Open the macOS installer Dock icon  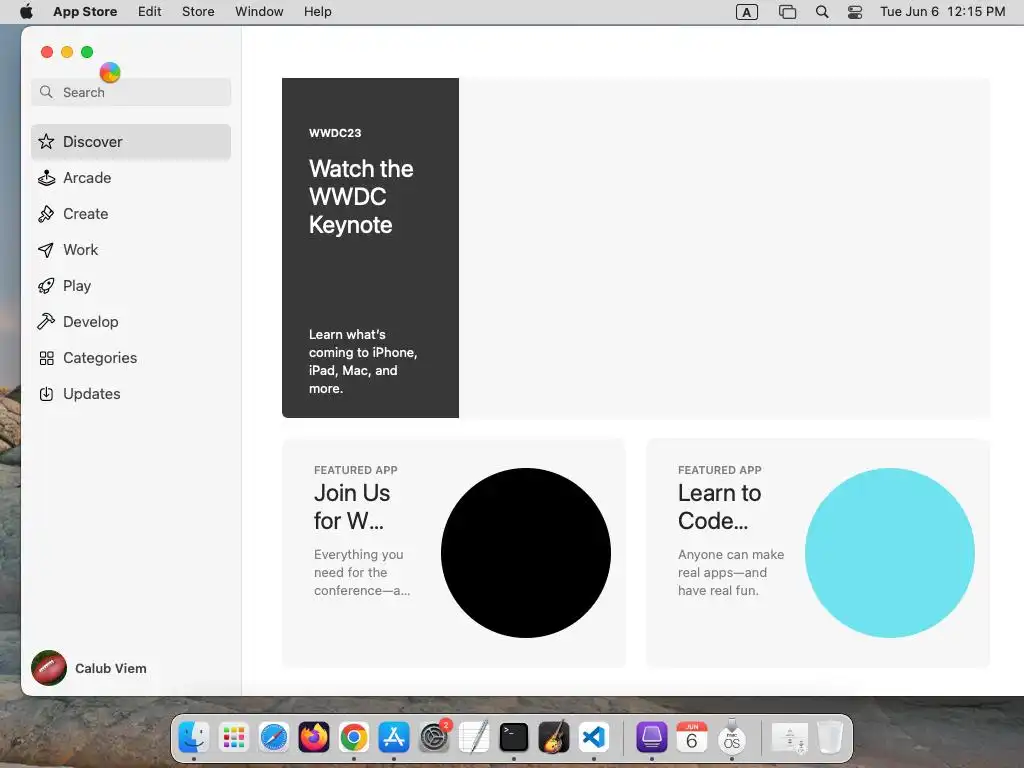click(x=731, y=737)
